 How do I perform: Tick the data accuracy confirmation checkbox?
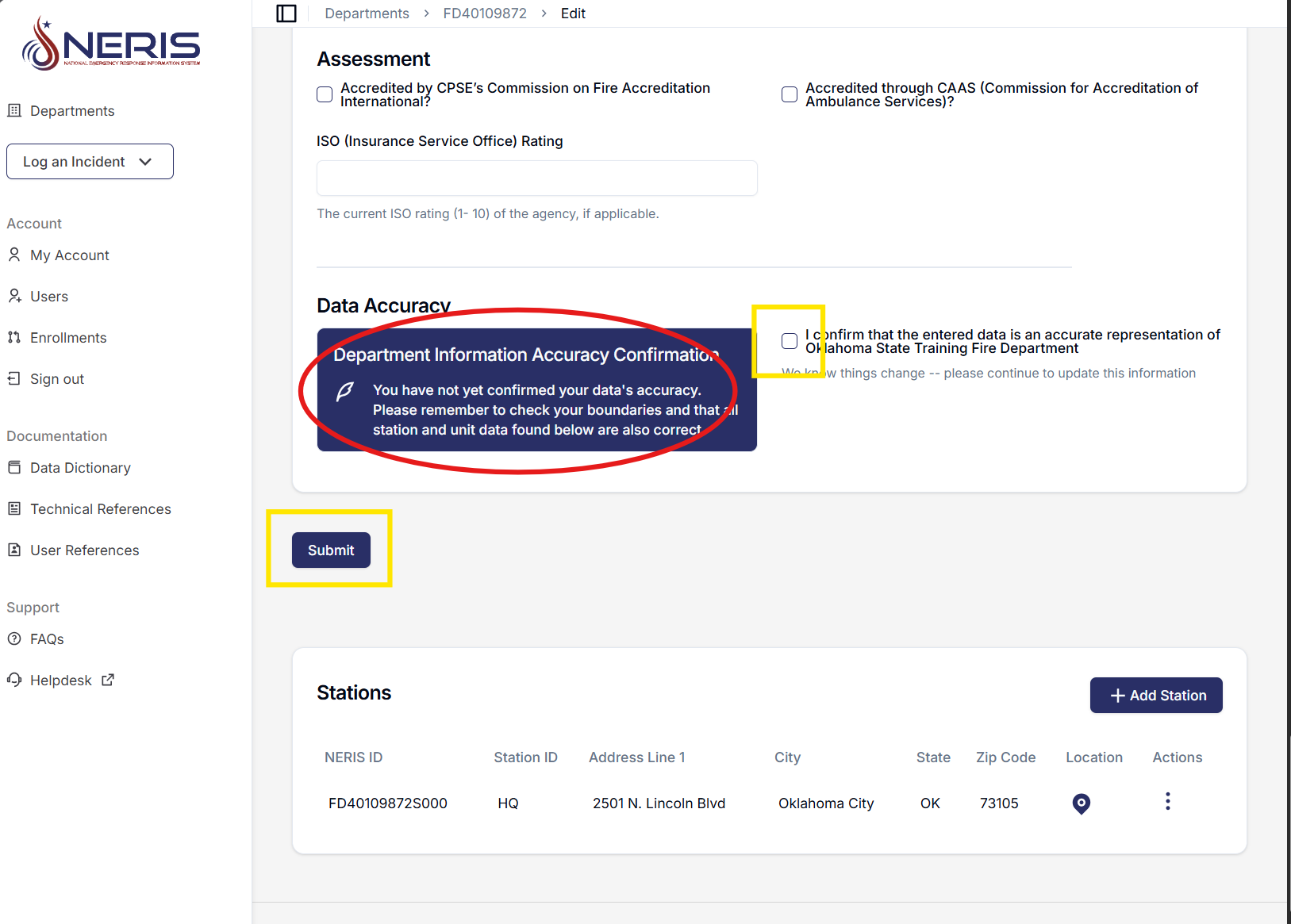(790, 341)
